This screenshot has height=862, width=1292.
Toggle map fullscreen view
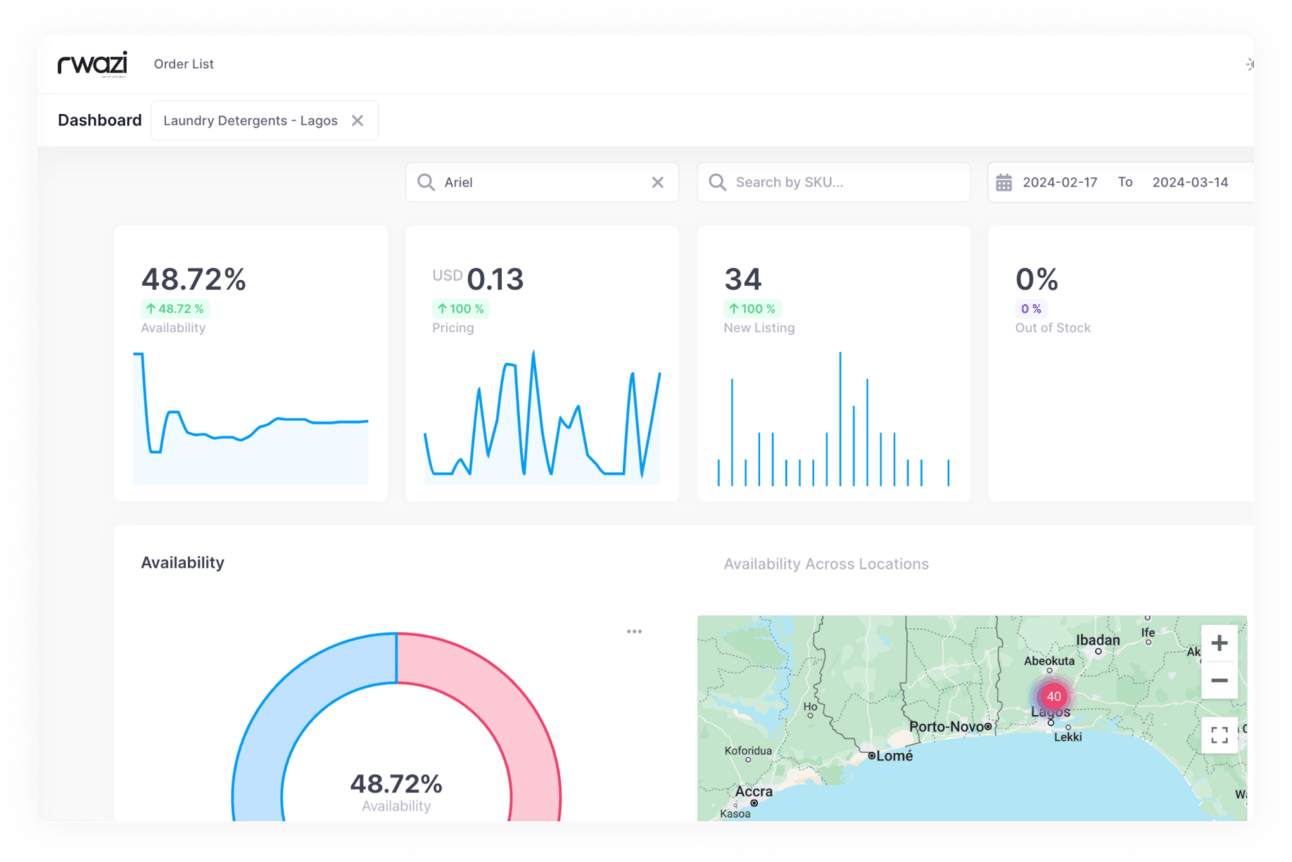pos(1219,735)
